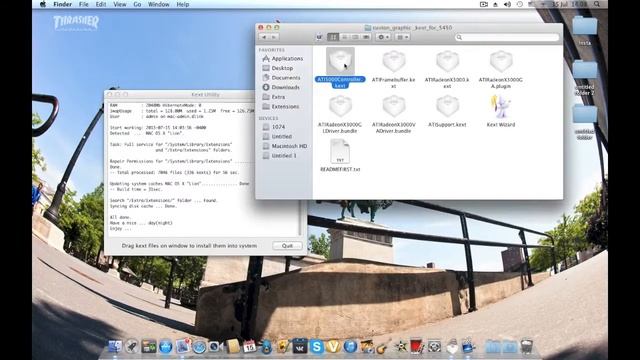
Task: Go forward in Finder window
Action: tap(274, 37)
